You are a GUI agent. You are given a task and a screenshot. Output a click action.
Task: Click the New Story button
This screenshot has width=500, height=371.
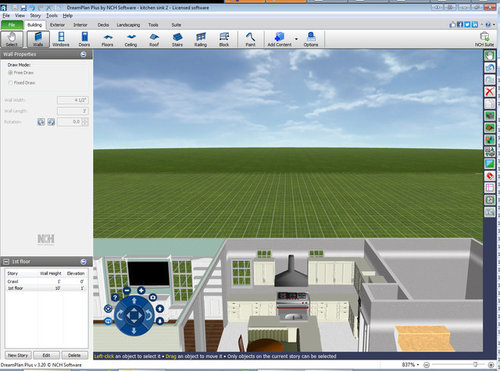pyautogui.click(x=18, y=355)
